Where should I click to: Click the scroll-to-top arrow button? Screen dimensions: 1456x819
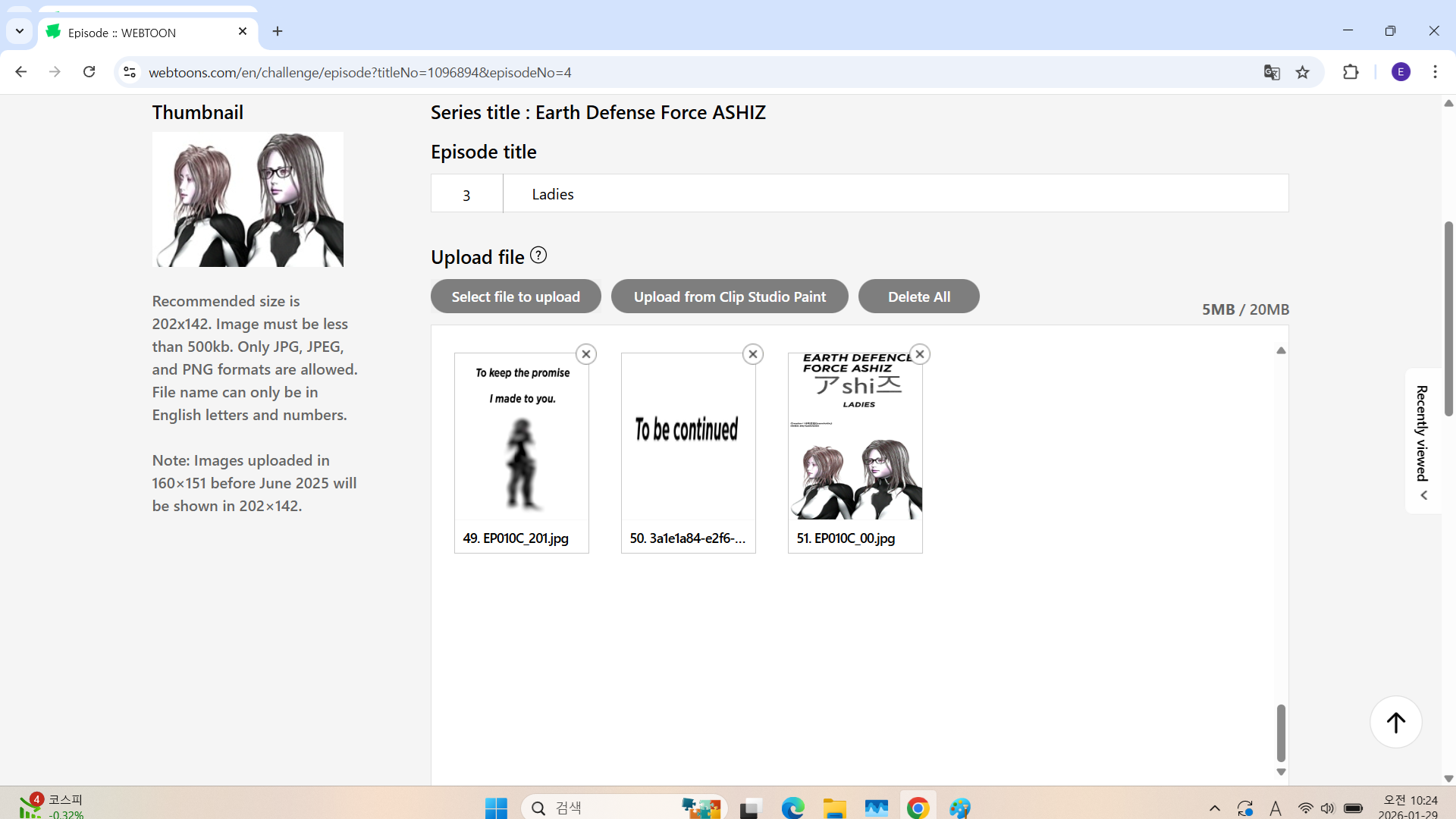pos(1395,722)
